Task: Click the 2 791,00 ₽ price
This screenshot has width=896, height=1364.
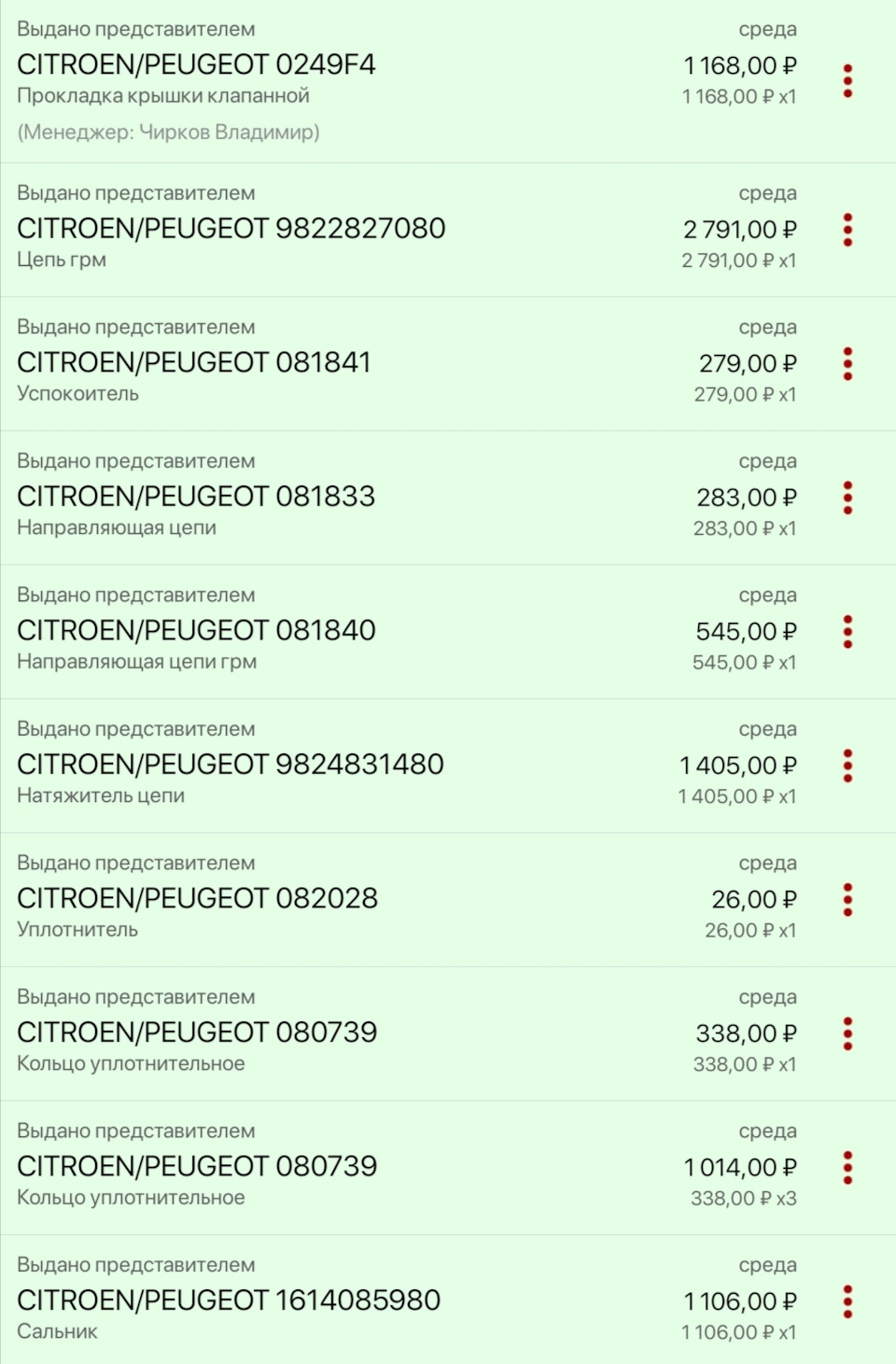Action: pyautogui.click(x=739, y=230)
